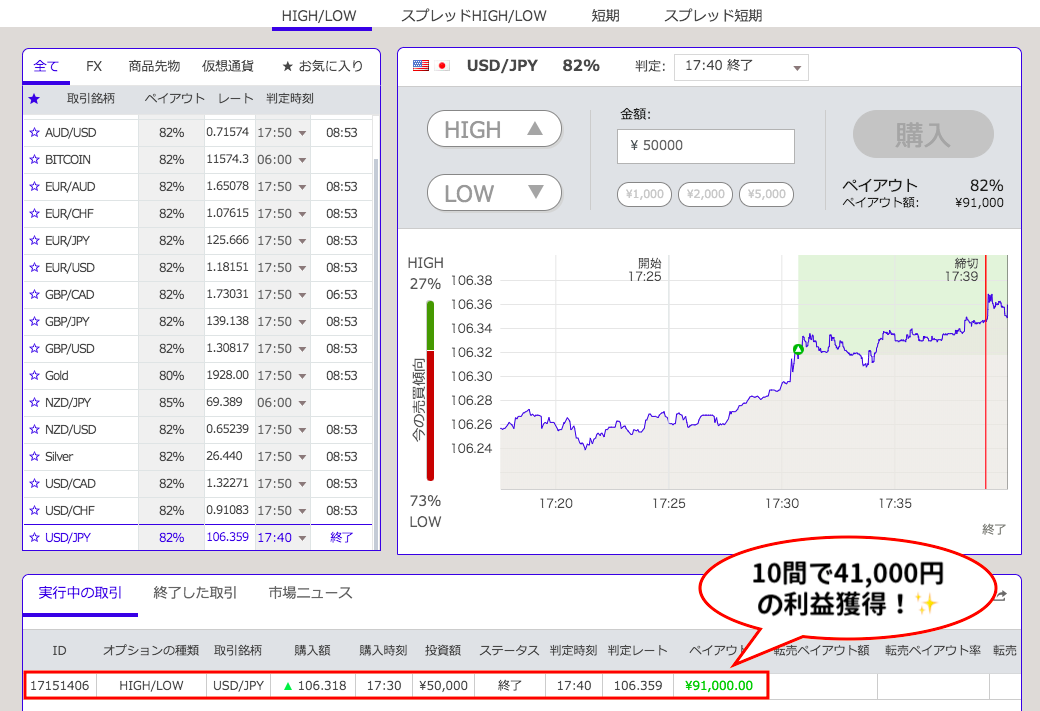Click the share icon in trades panel

[1000, 595]
